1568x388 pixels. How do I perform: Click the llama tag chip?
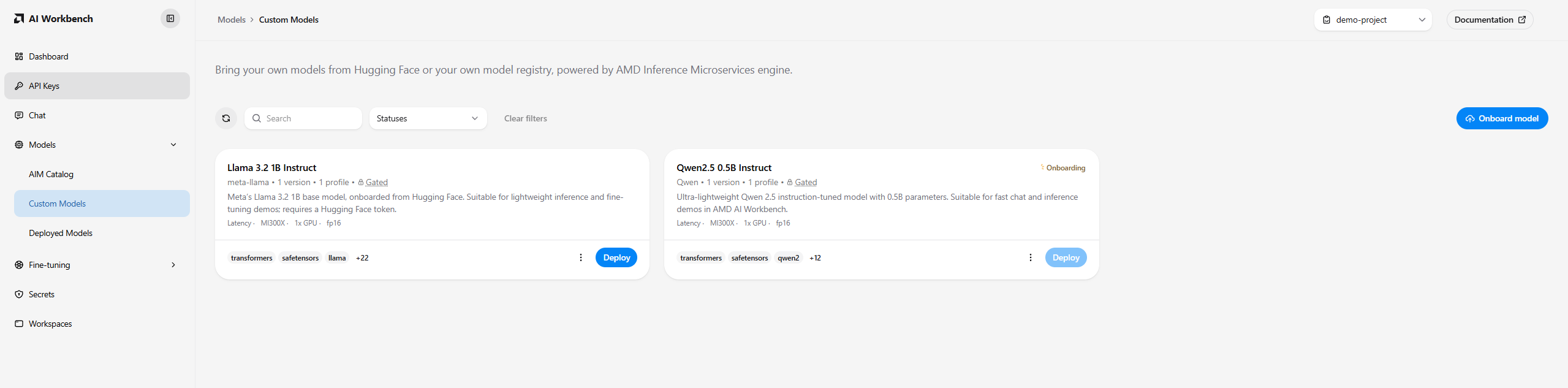pos(337,258)
